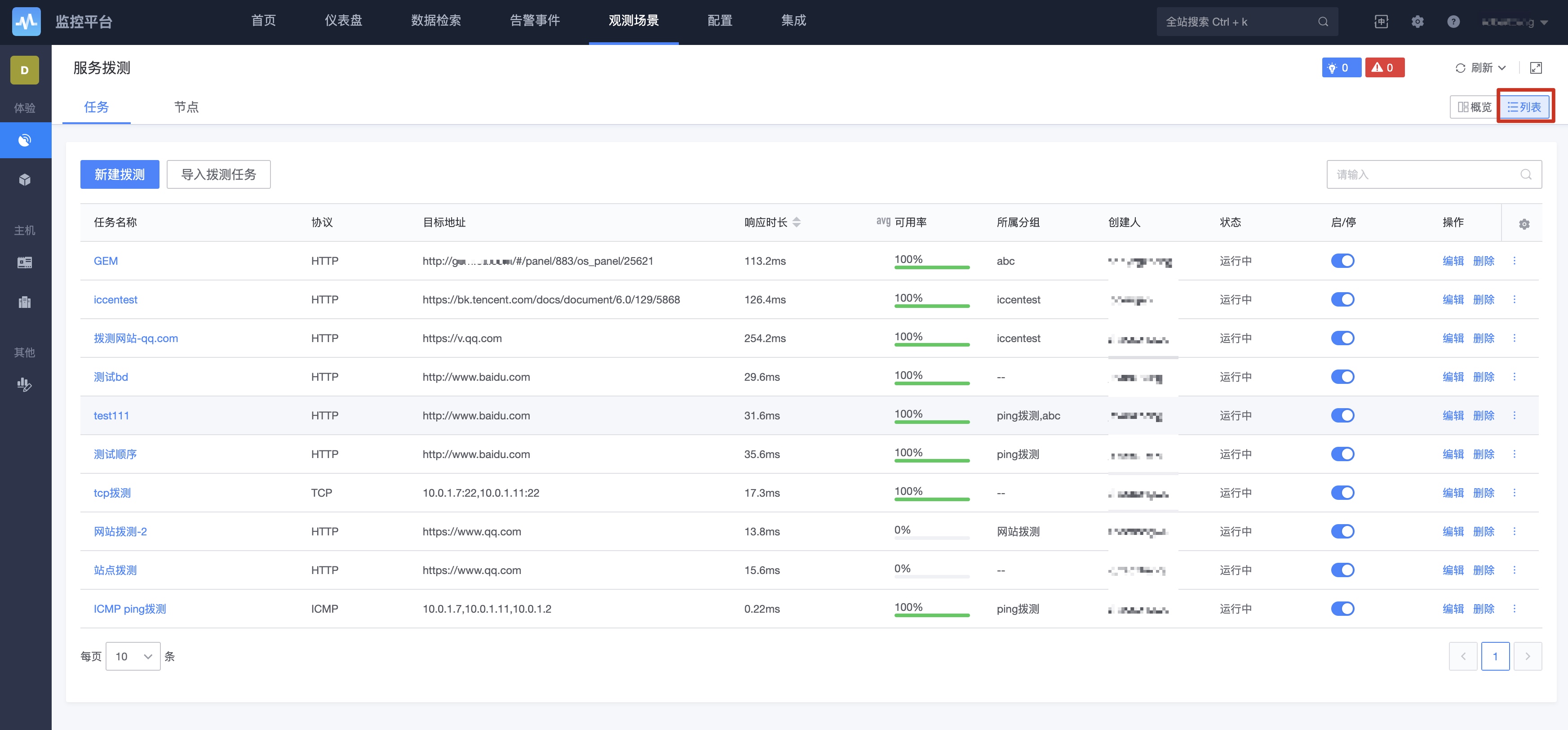Open global settings gear in top bar

[1417, 21]
